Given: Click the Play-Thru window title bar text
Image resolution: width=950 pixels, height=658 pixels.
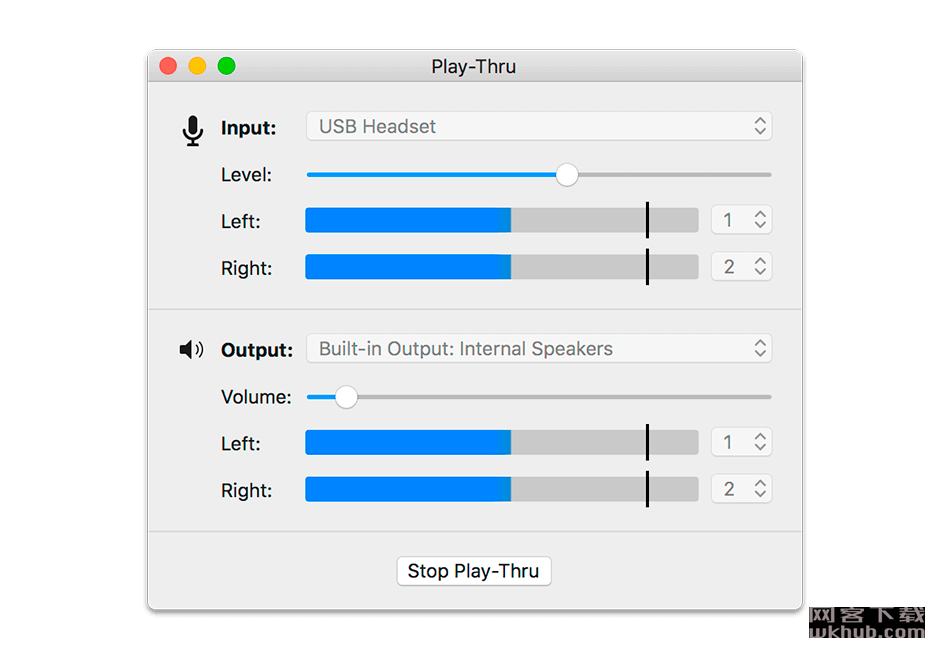Looking at the screenshot, I should tap(474, 66).
